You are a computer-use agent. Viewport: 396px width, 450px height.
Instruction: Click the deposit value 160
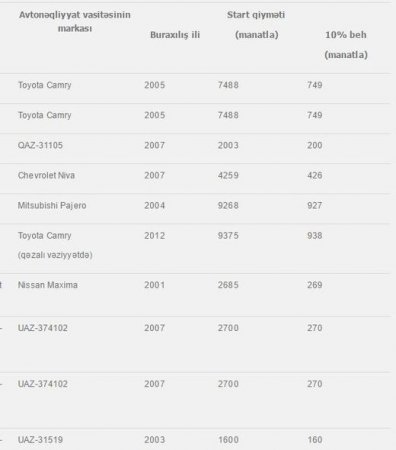pyautogui.click(x=315, y=440)
